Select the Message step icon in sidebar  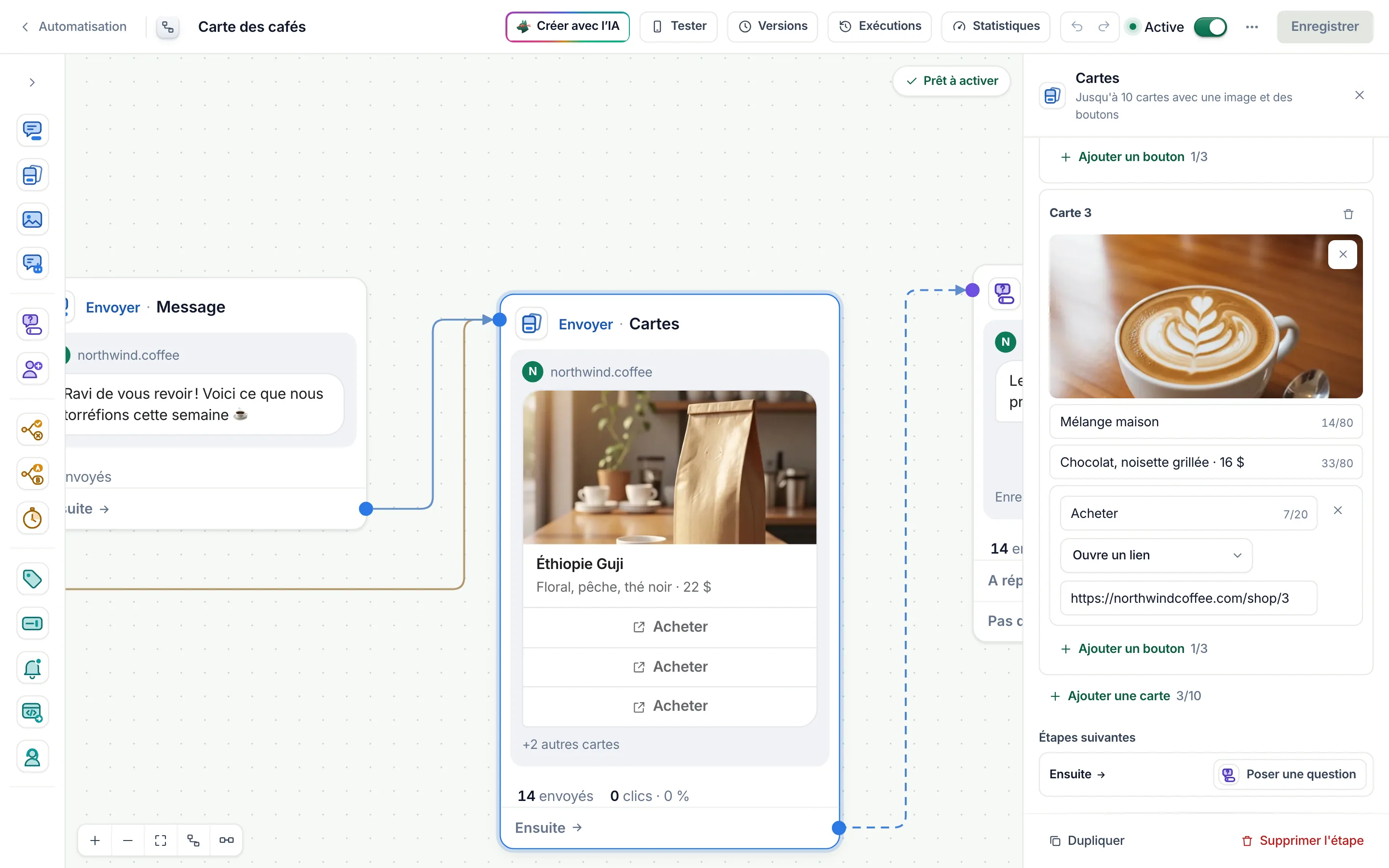tap(32, 130)
